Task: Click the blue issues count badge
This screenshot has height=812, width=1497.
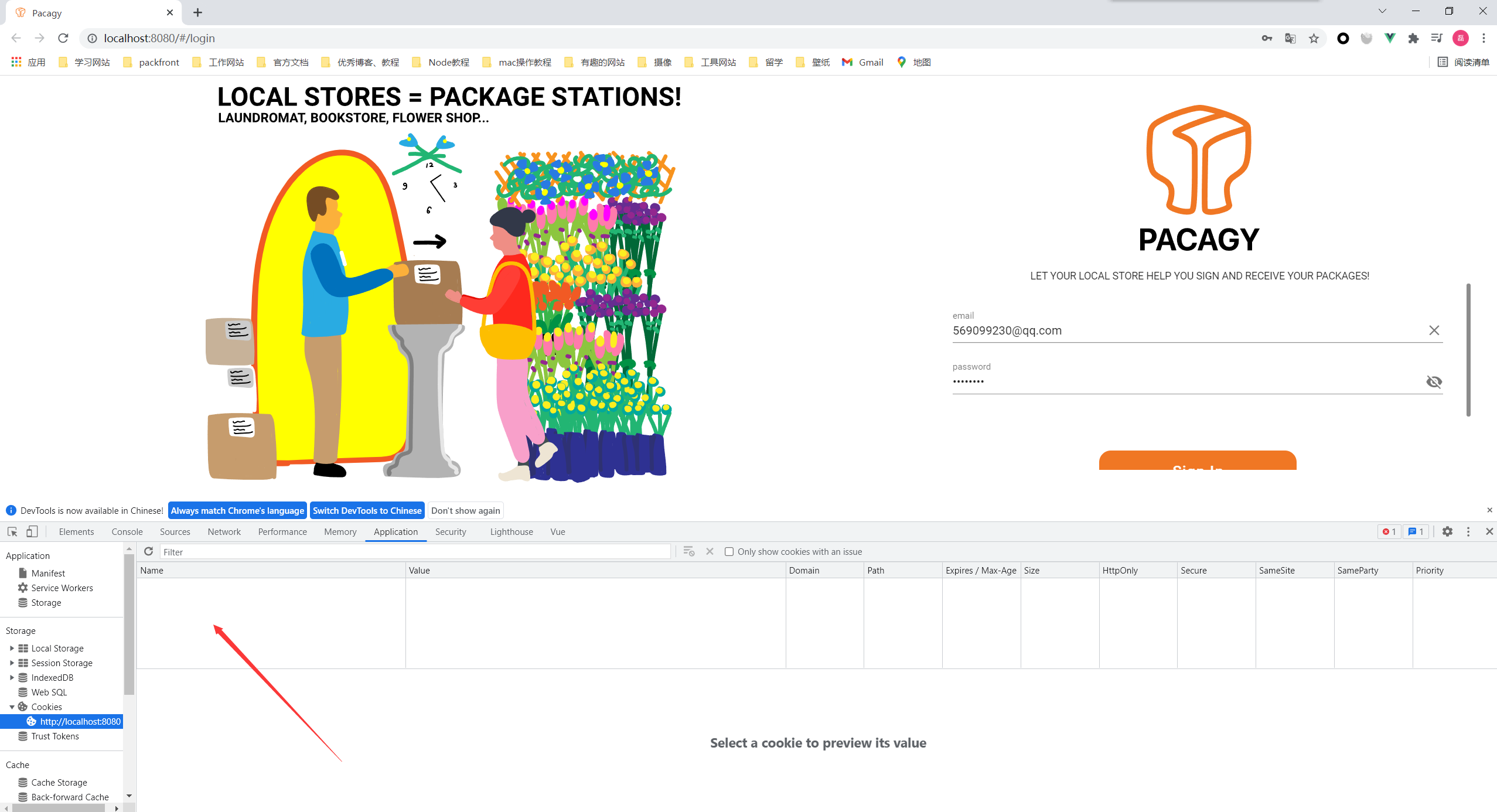Action: (1416, 531)
